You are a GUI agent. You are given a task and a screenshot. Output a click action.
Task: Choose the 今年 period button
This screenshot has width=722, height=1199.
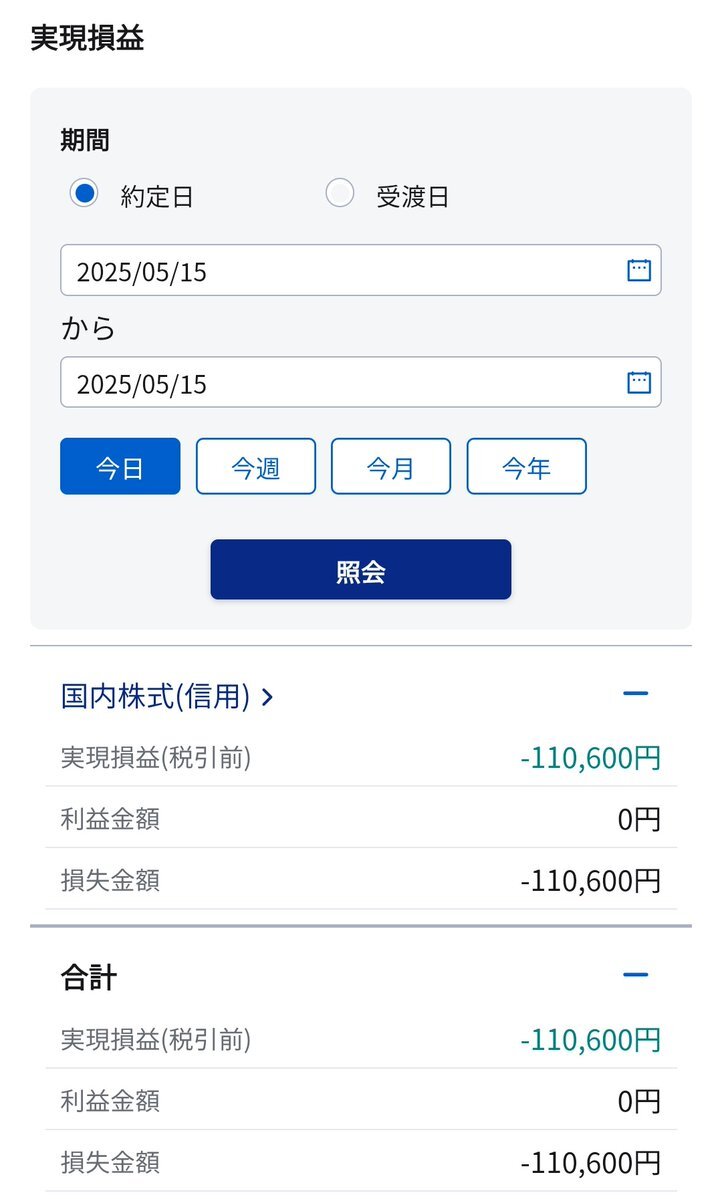tap(526, 466)
